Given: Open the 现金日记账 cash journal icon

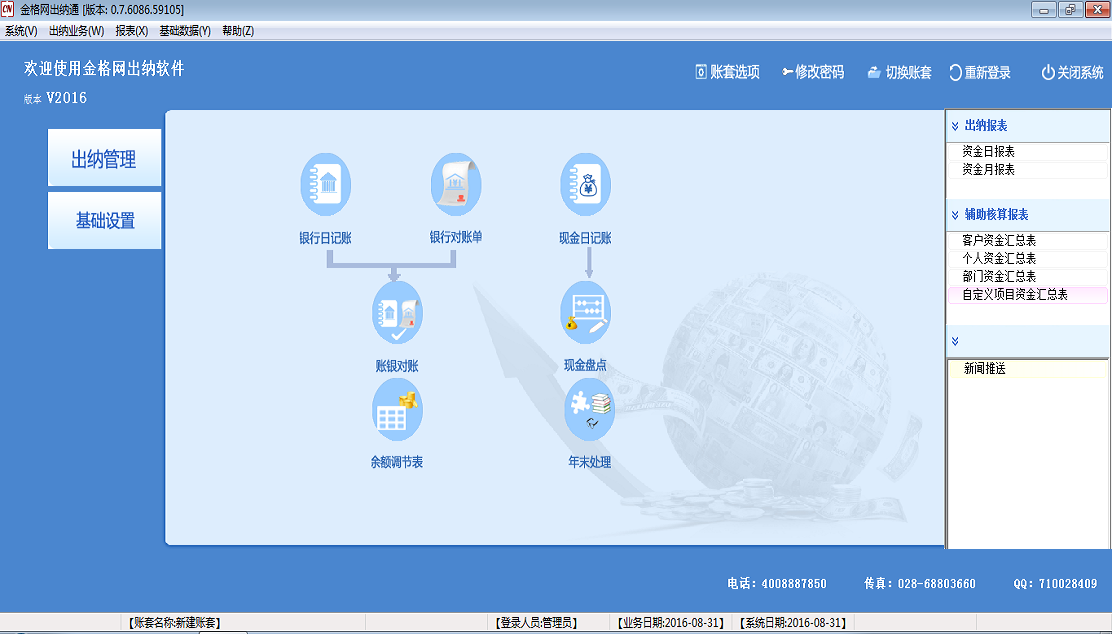Looking at the screenshot, I should pyautogui.click(x=585, y=186).
